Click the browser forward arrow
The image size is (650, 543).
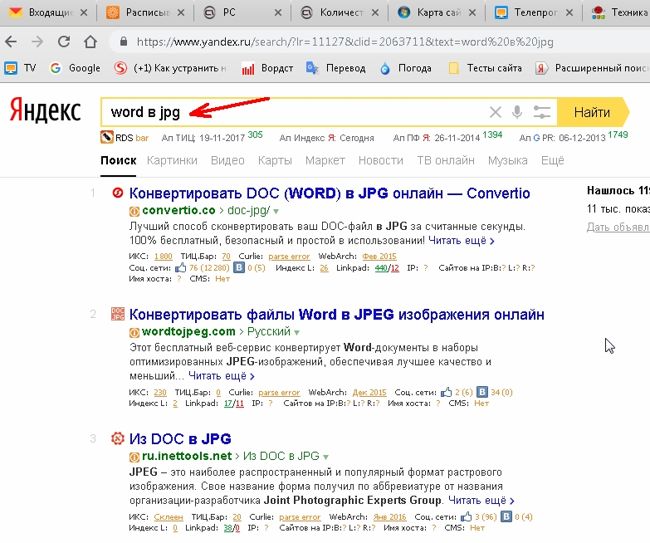point(37,41)
